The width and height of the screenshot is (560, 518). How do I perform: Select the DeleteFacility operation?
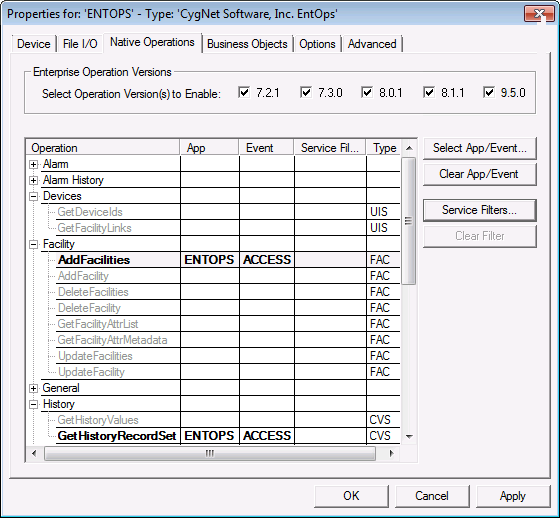(x=89, y=308)
